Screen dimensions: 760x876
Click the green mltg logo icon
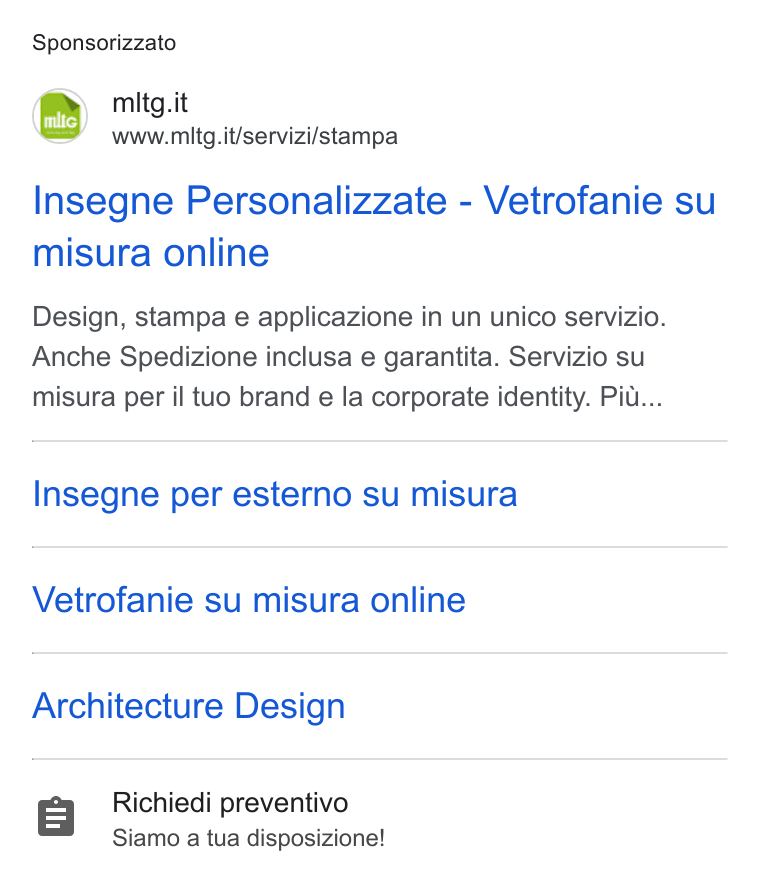[60, 116]
